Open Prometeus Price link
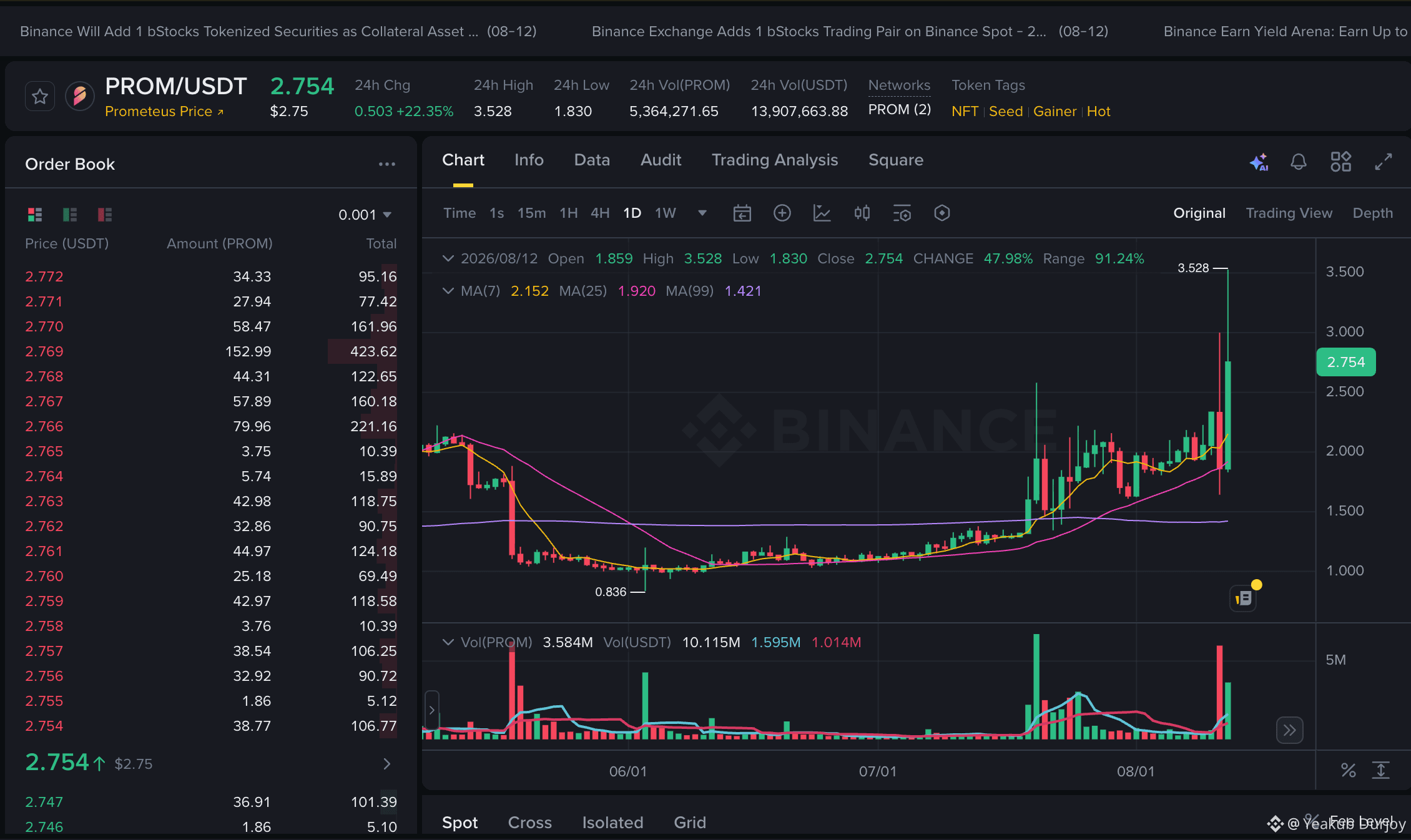Viewport: 1411px width, 840px height. pyautogui.click(x=164, y=112)
